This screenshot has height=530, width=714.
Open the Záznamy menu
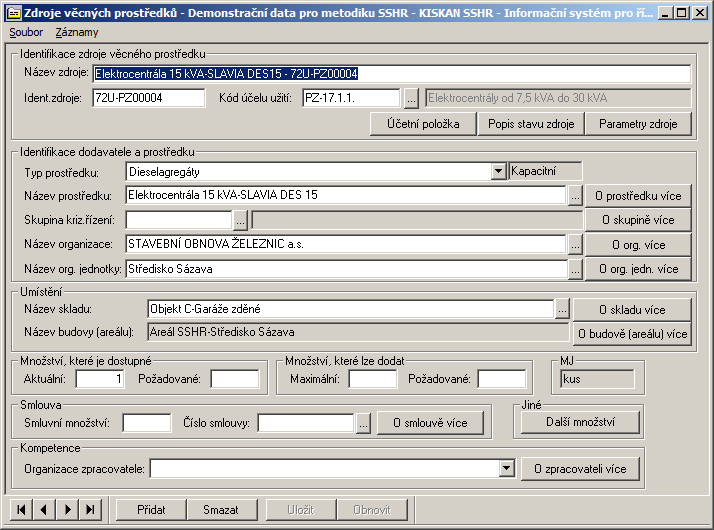[77, 32]
